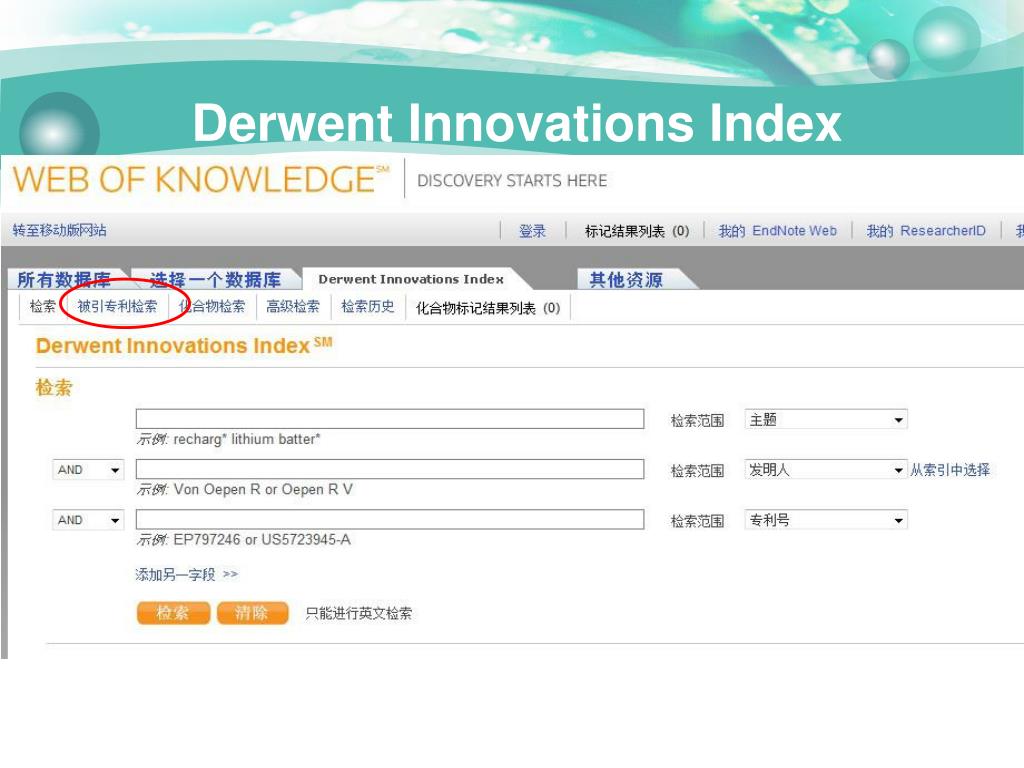The width and height of the screenshot is (1024, 768).
Task: Click example text Von Oepen R or Oepen R V
Action: (263, 490)
